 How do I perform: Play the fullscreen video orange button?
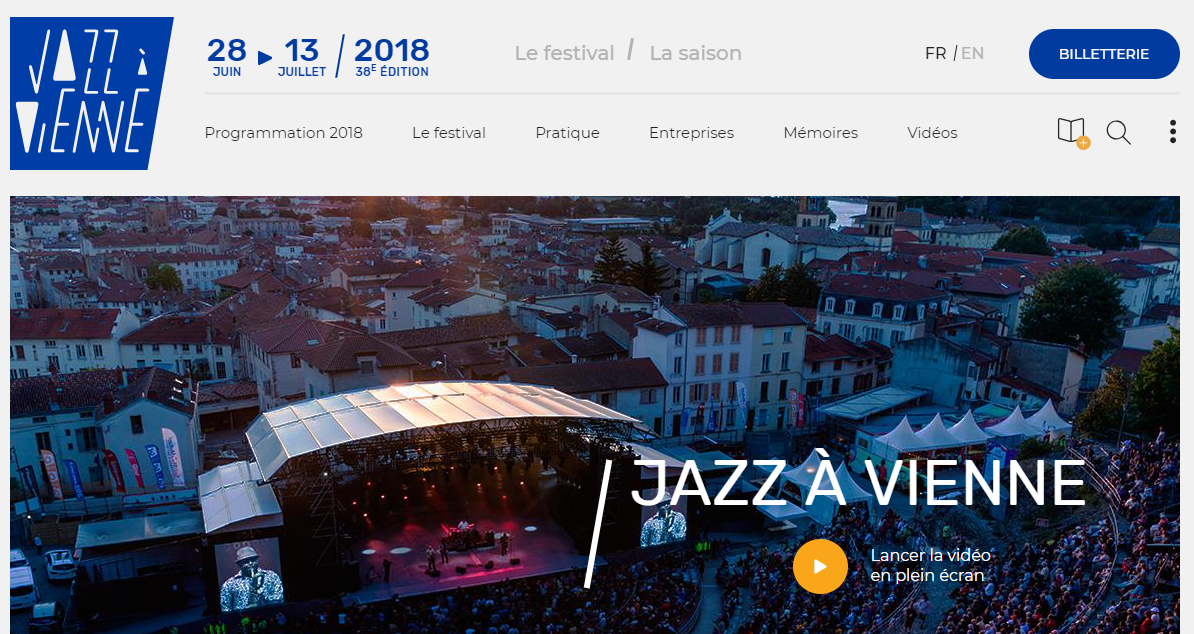[x=820, y=566]
